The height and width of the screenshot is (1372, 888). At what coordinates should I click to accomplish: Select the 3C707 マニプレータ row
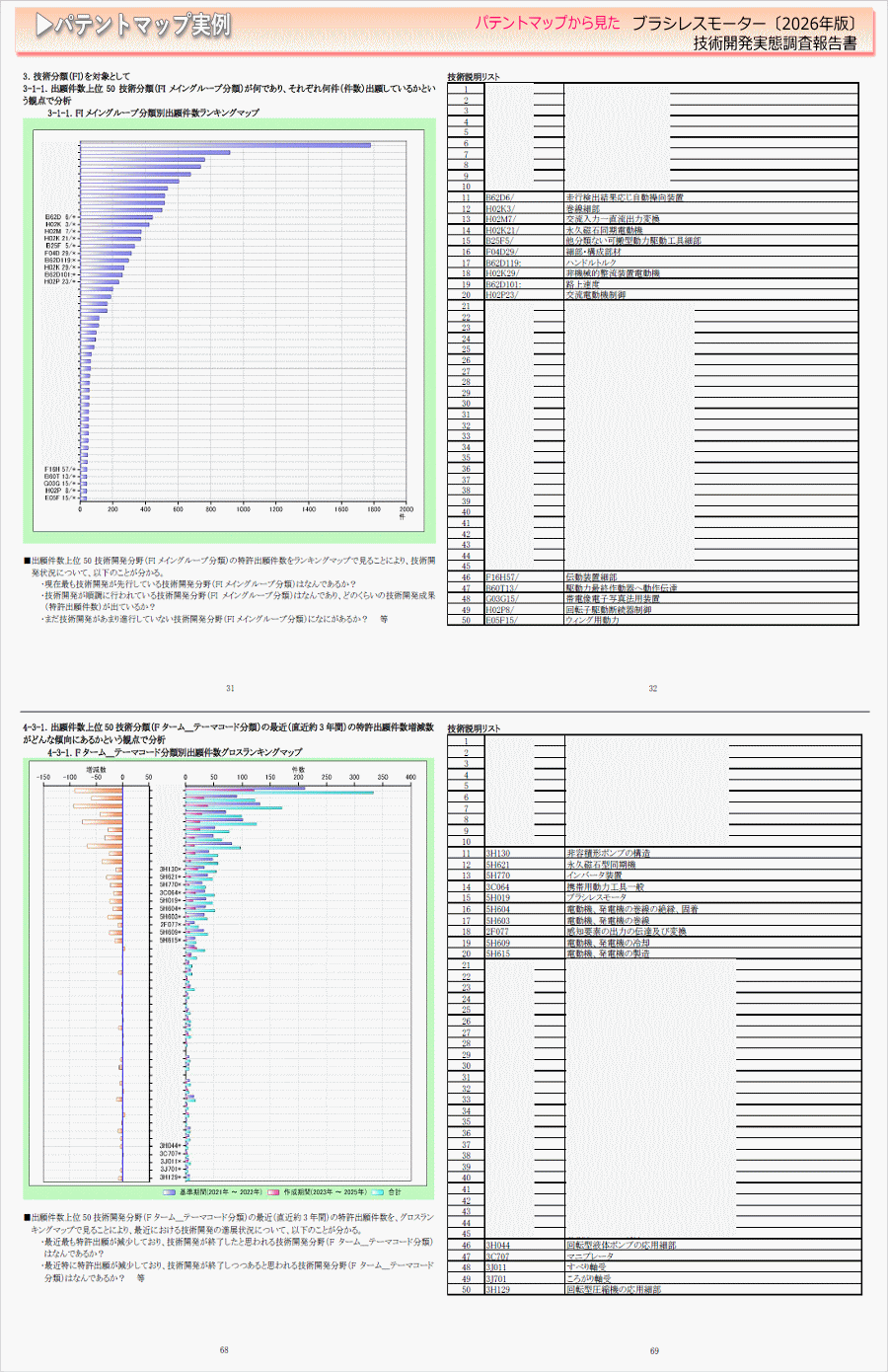pyautogui.click(x=590, y=1257)
